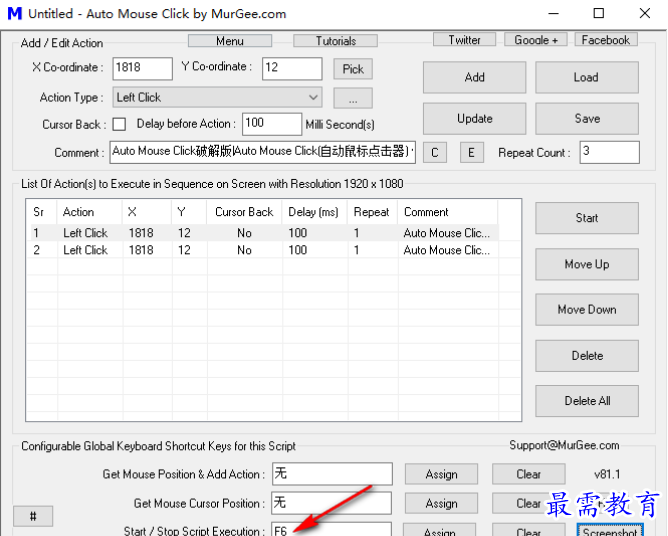Click the Update action button

(475, 118)
